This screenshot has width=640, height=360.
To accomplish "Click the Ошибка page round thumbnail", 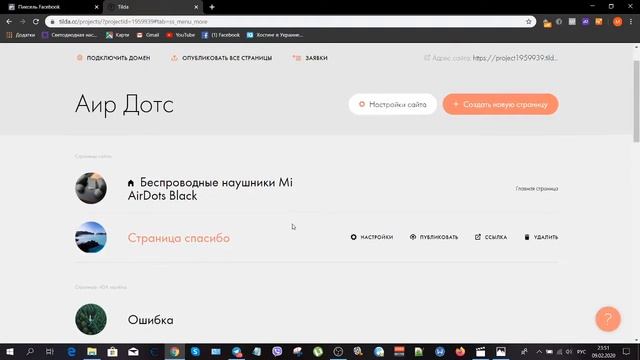I will pos(91,319).
